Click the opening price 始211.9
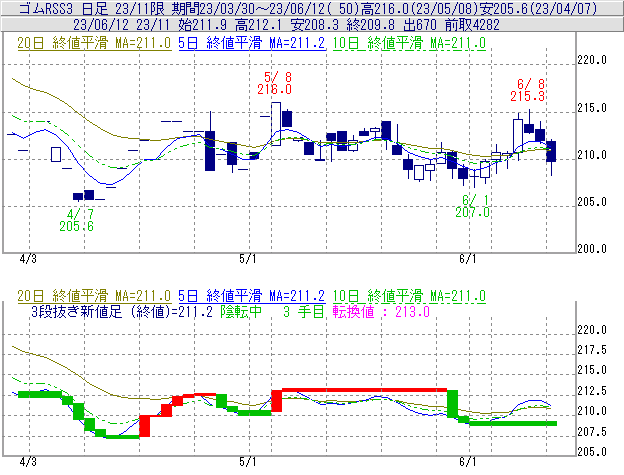 [203, 25]
